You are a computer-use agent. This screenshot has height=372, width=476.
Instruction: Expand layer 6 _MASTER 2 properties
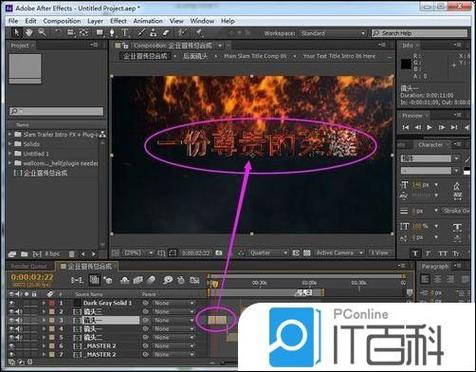(x=44, y=346)
